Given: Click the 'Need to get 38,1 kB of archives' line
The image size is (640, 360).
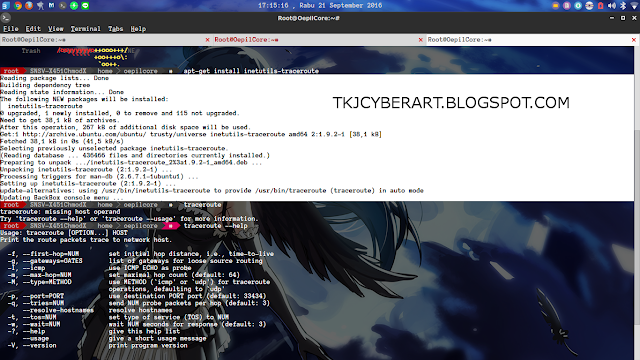Looking at the screenshot, I should click(x=60, y=120).
